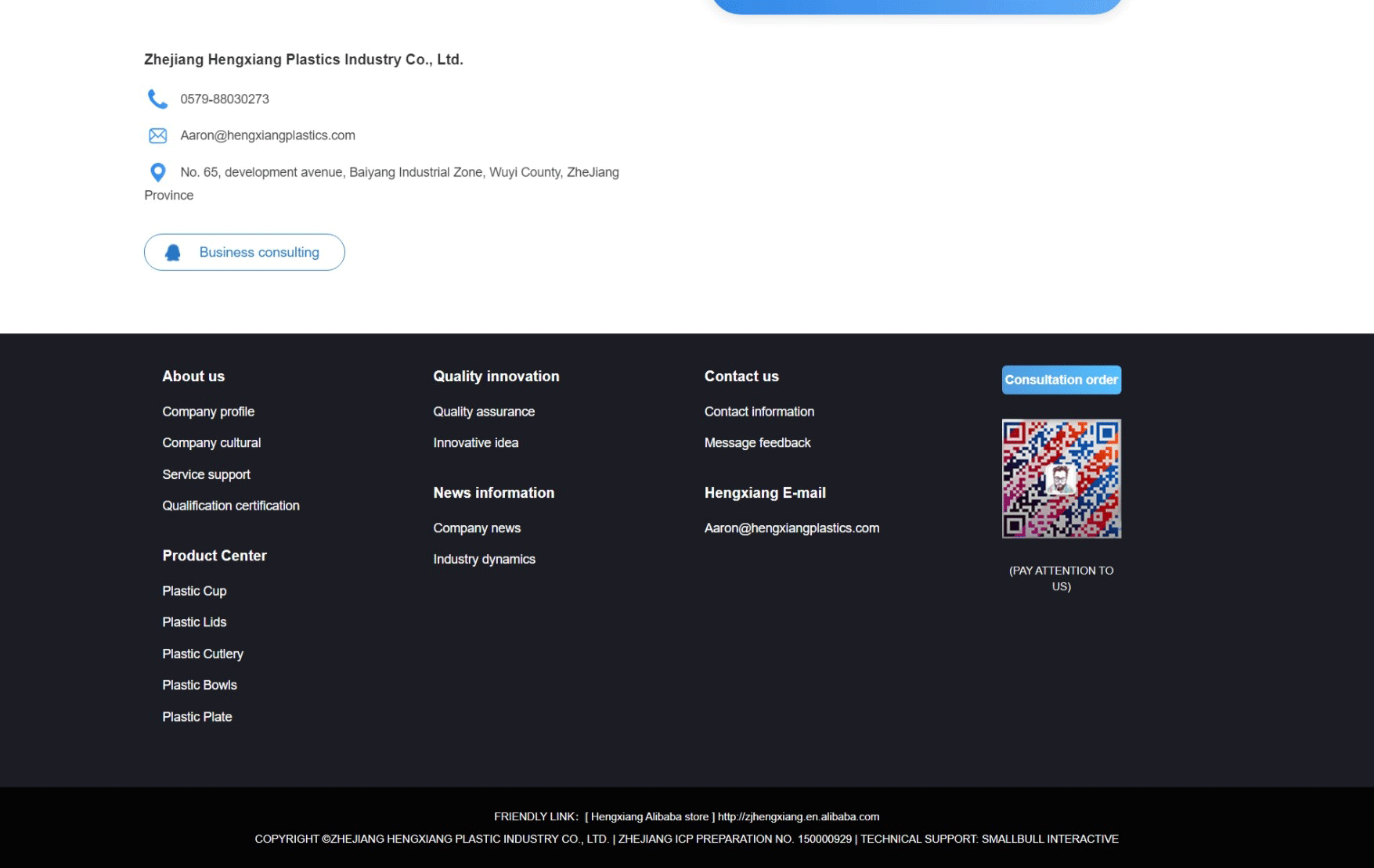Image resolution: width=1374 pixels, height=868 pixels.
Task: Visit the Qualification certification page
Action: tap(231, 506)
